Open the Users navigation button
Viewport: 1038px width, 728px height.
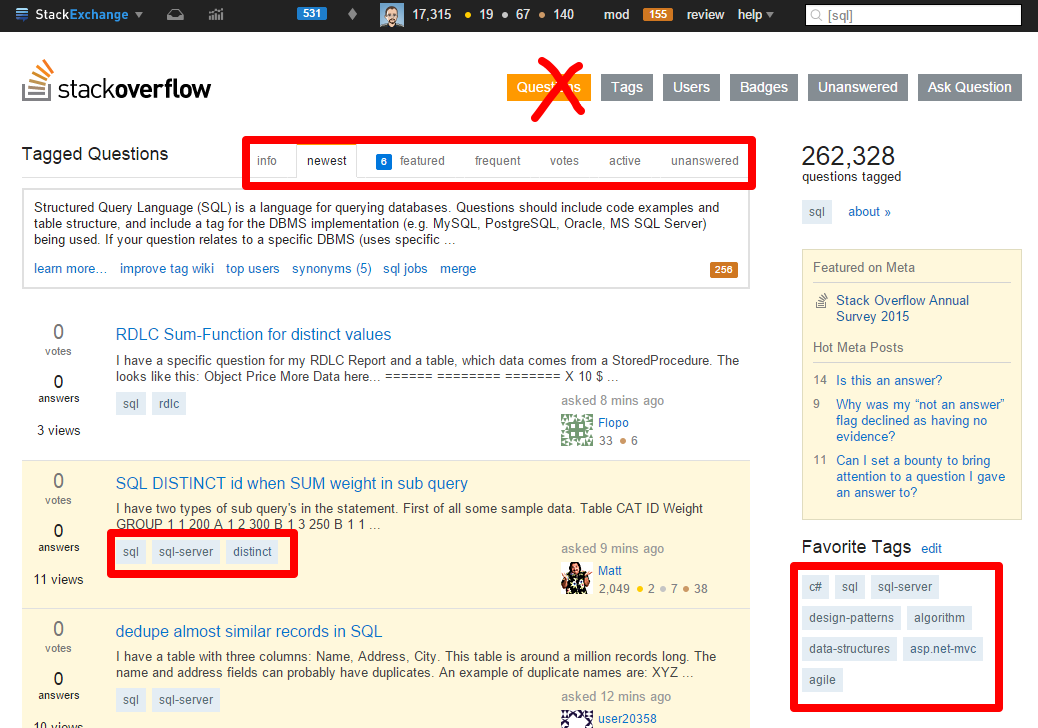pos(691,87)
